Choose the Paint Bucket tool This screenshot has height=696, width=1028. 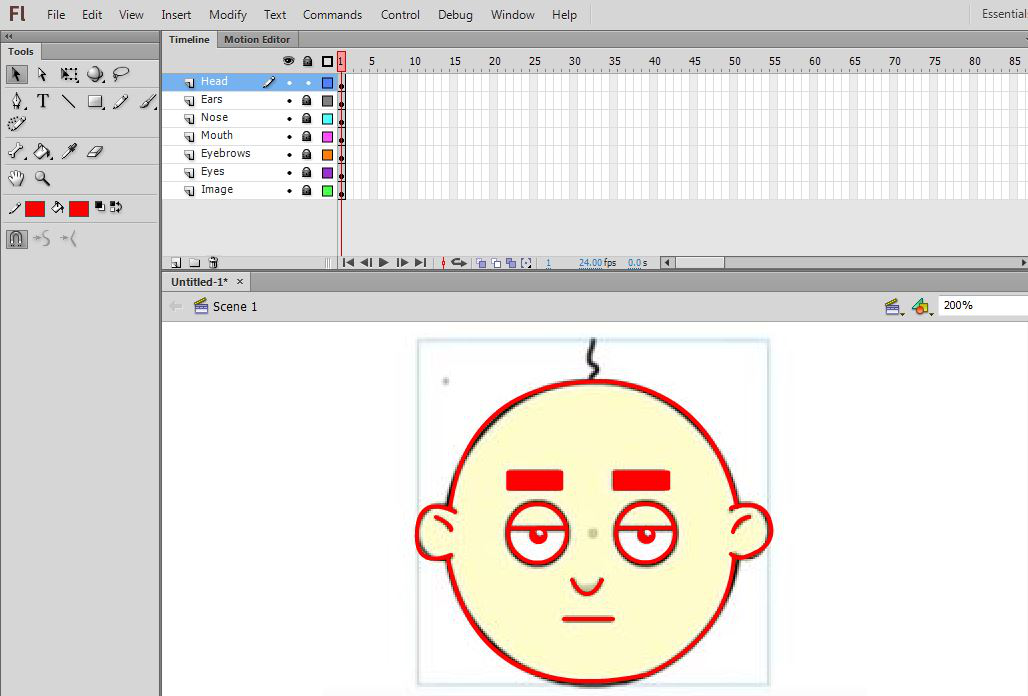click(x=43, y=151)
